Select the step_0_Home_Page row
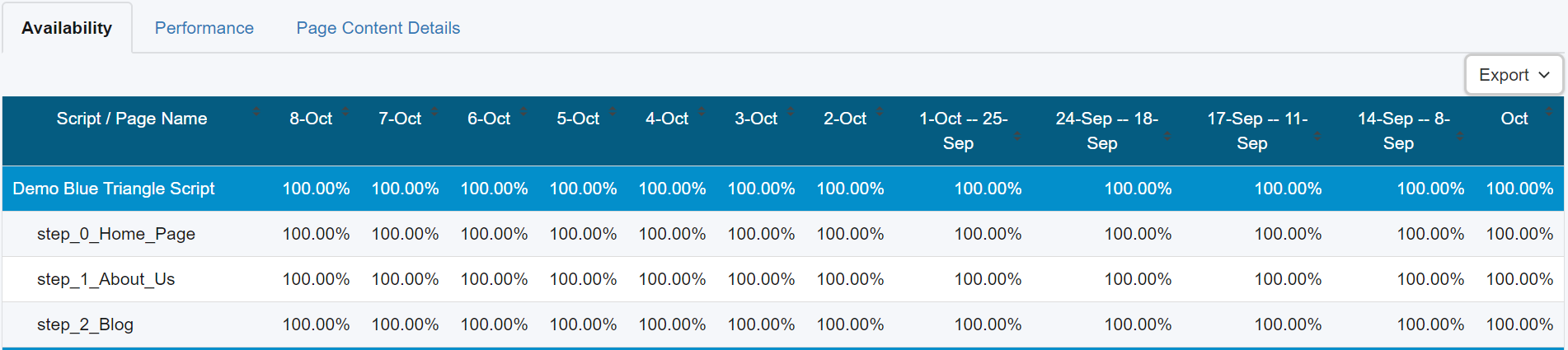 click(x=116, y=234)
